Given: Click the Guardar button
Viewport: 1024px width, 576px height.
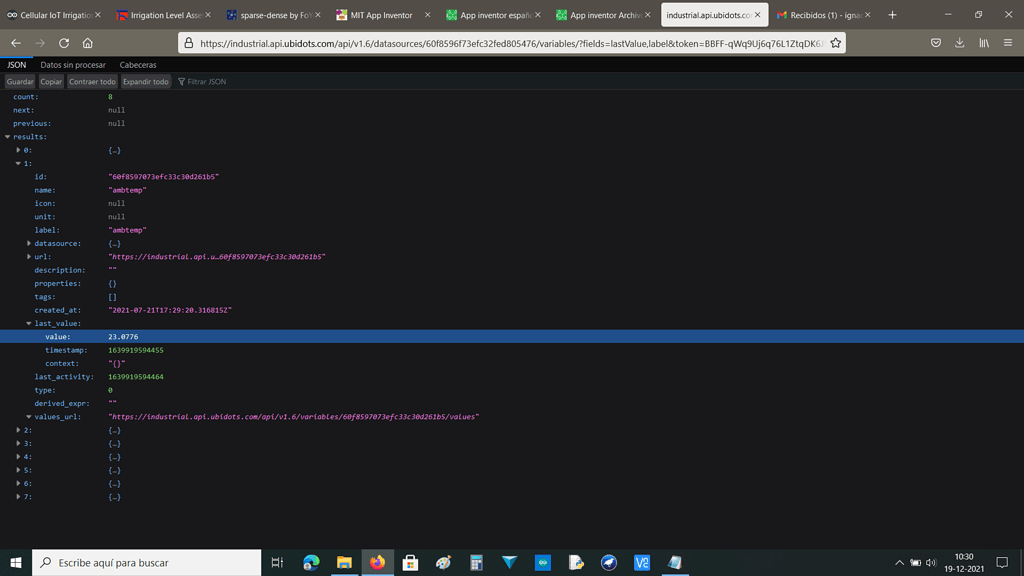Looking at the screenshot, I should [20, 82].
